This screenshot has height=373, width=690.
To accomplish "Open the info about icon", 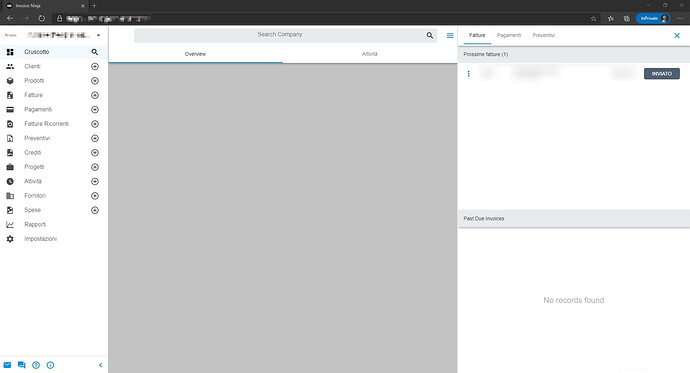I will 51,365.
